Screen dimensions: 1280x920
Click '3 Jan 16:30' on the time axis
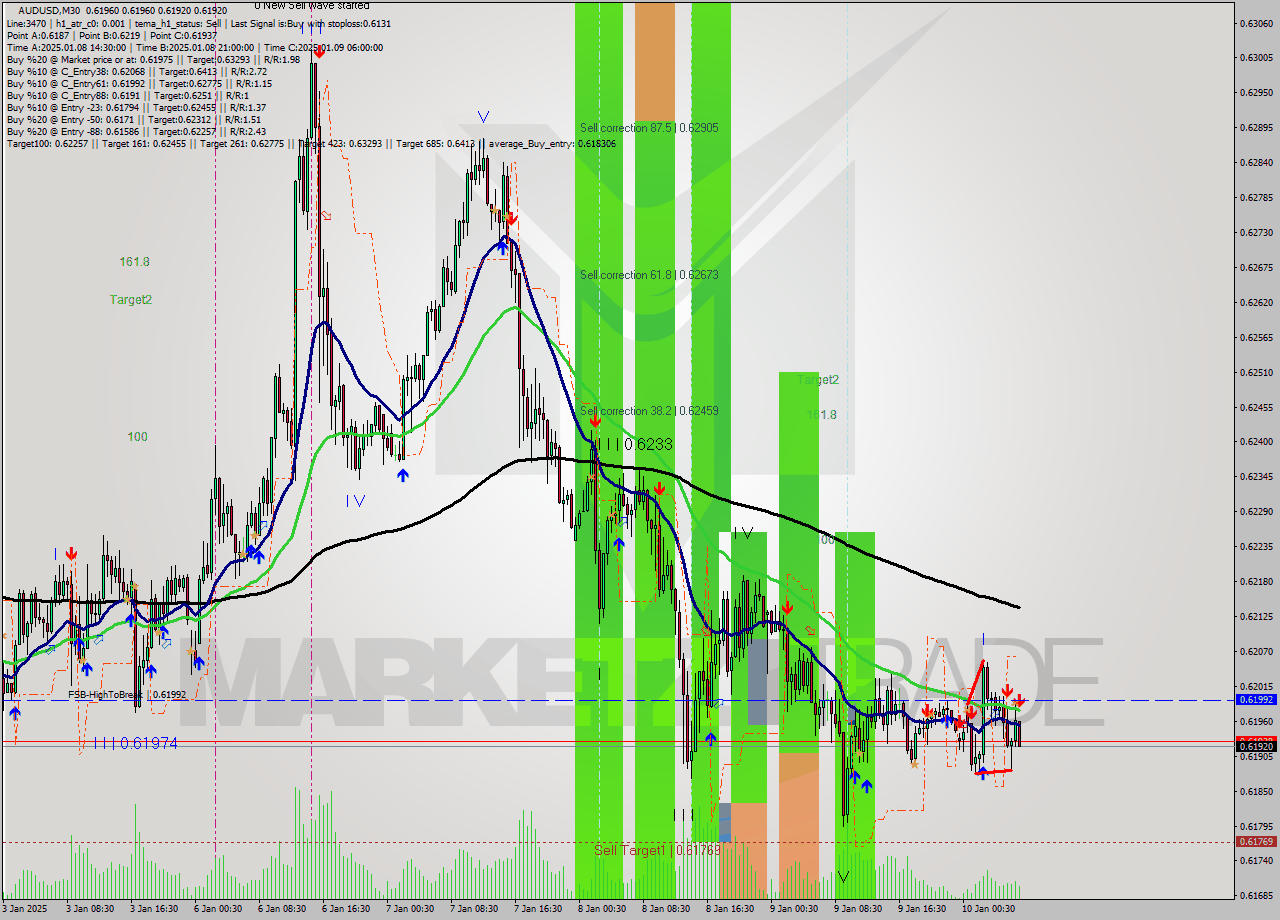[x=153, y=909]
